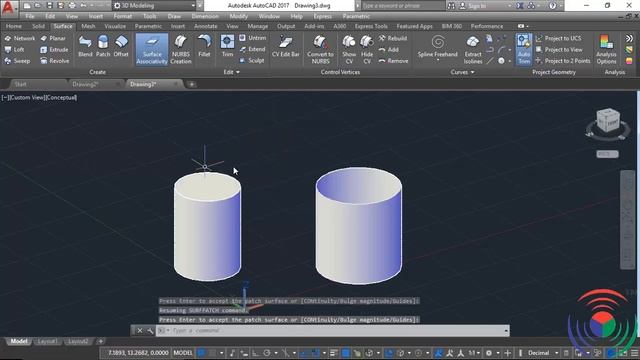Select the Sweep surface tool
640x360 pixels.
point(17,61)
